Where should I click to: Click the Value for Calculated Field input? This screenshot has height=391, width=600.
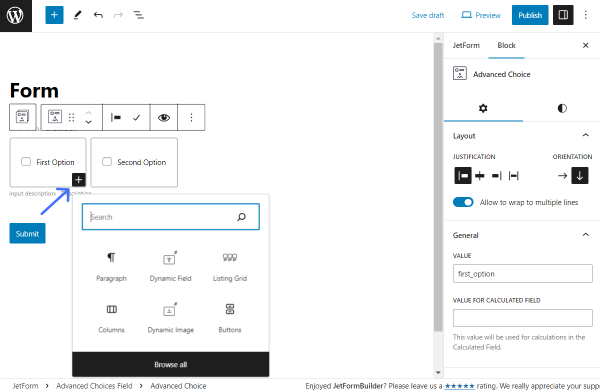(523, 318)
